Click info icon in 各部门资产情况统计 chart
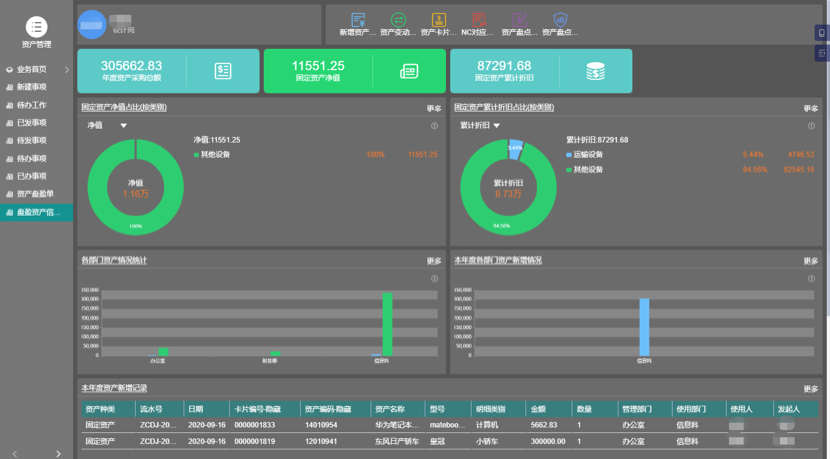Viewport: 830px width, 459px height. (434, 279)
